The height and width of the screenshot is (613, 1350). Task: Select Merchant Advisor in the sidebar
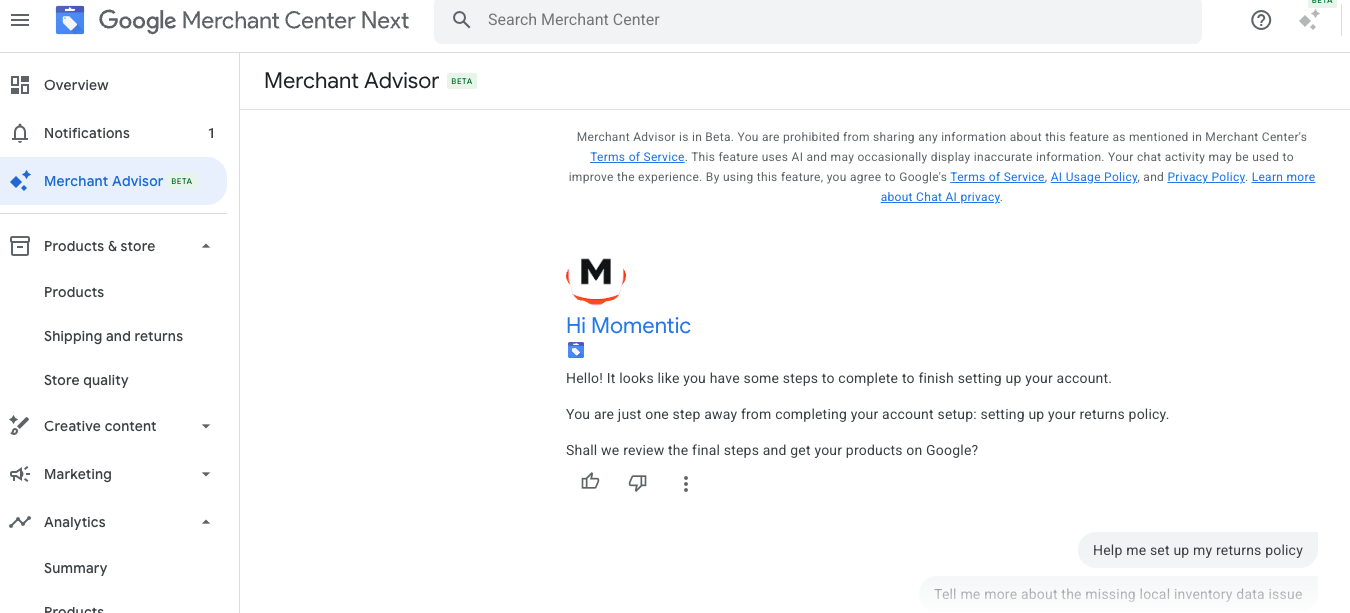point(114,181)
